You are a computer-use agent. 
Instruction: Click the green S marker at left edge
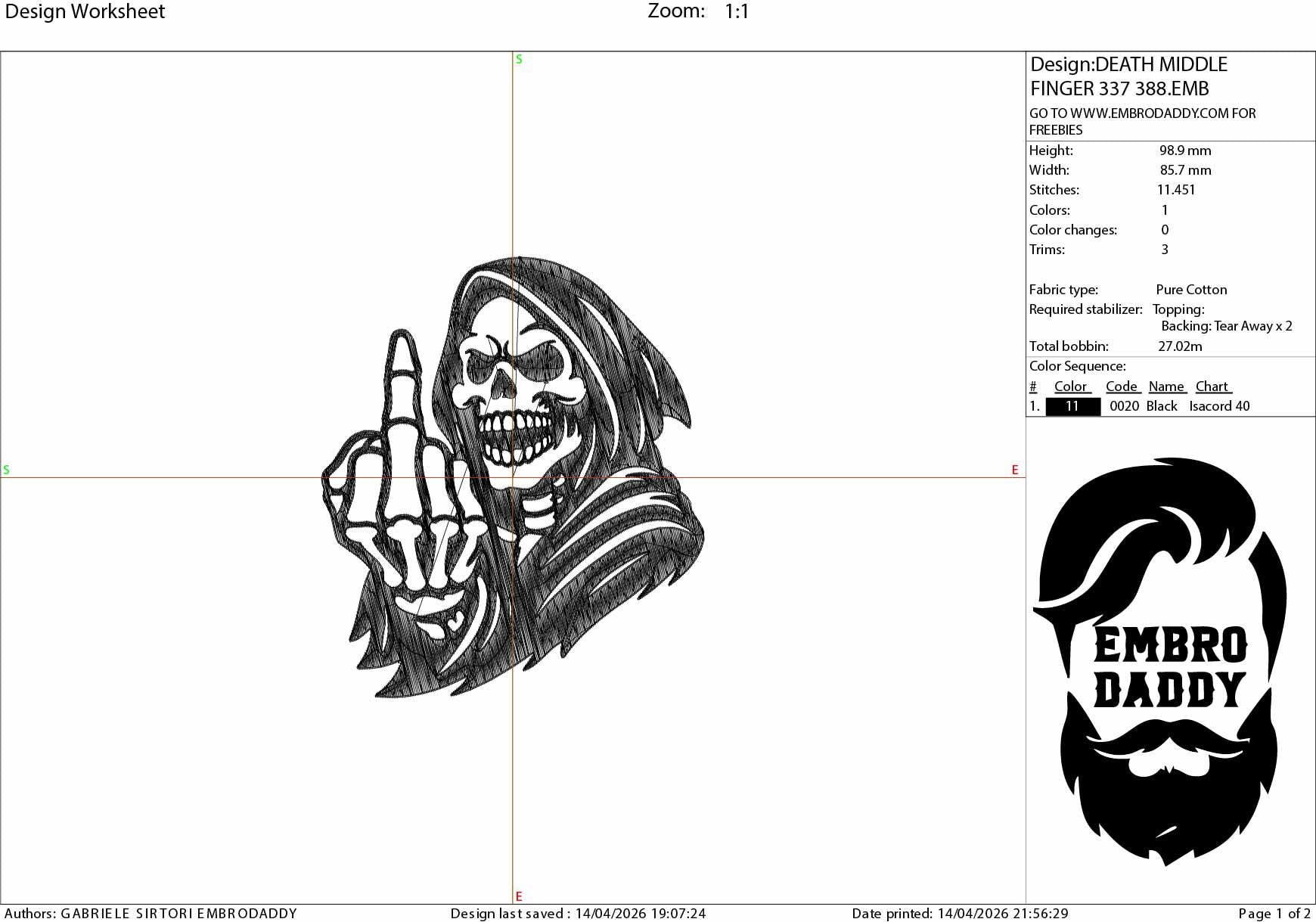(6, 470)
